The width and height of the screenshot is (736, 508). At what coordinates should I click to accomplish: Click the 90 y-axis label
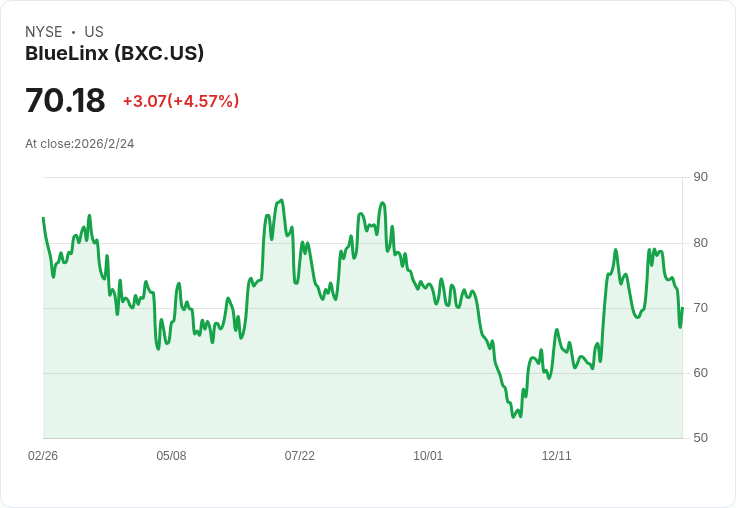pyautogui.click(x=701, y=177)
